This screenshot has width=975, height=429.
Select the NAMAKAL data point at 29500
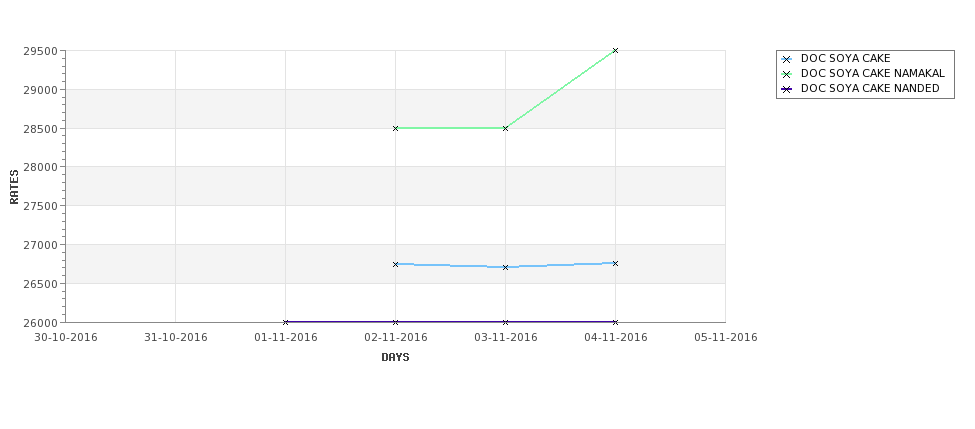616,50
